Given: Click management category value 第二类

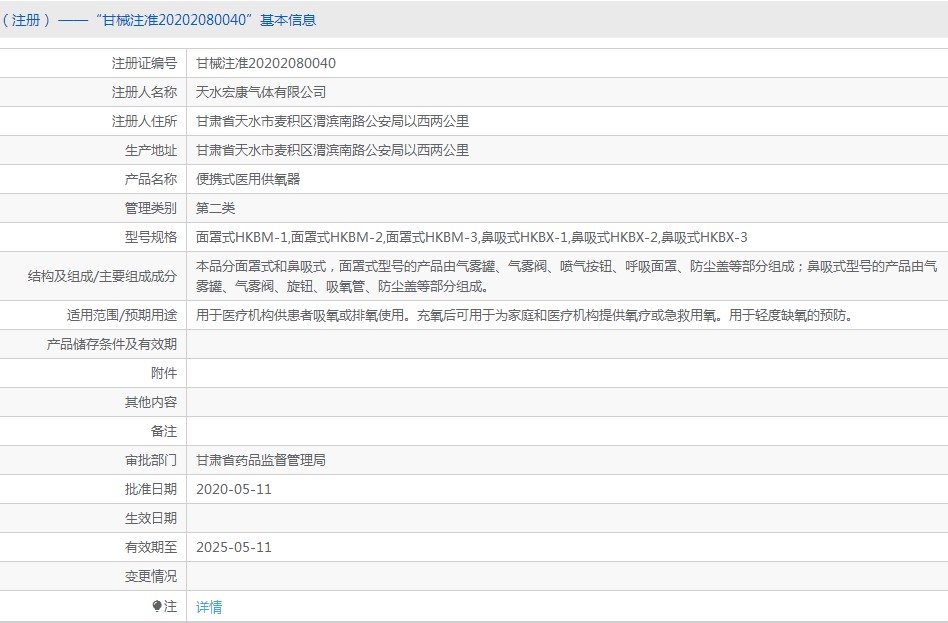Looking at the screenshot, I should click(x=215, y=208).
